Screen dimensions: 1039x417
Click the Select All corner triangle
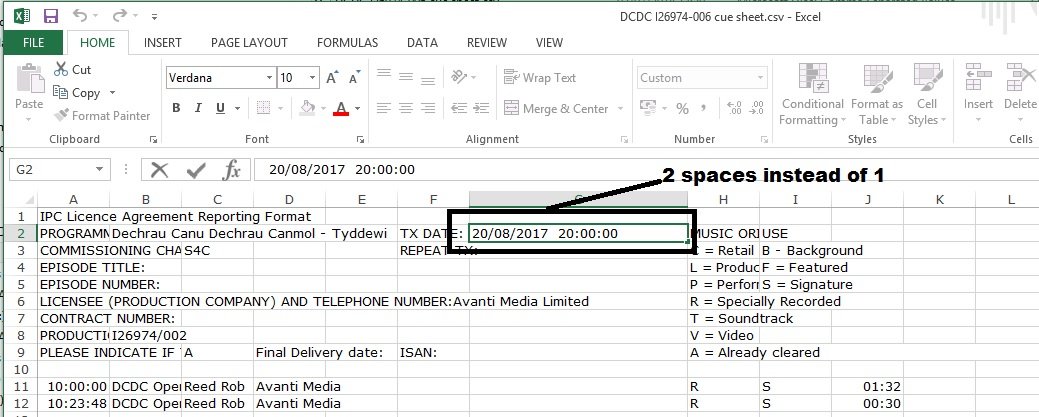[x=28, y=199]
